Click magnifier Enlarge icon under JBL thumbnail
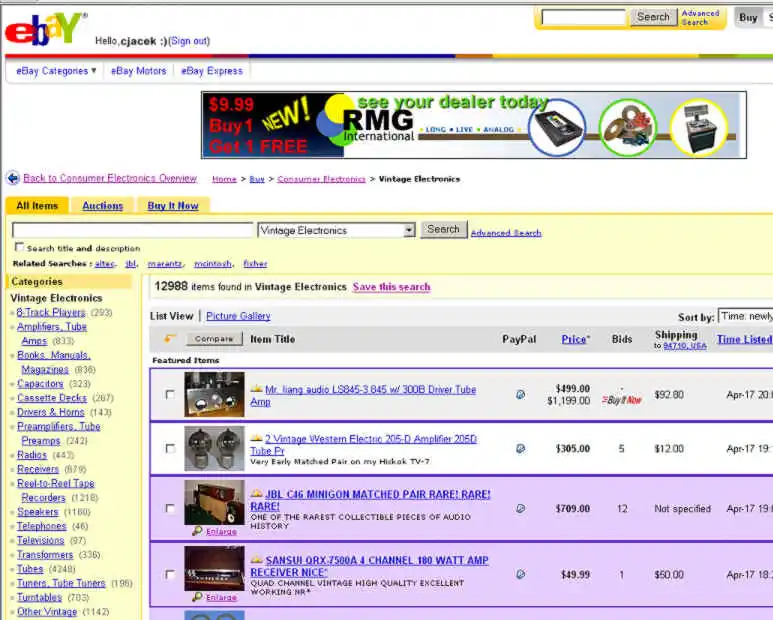Image resolution: width=773 pixels, height=620 pixels. [198, 531]
